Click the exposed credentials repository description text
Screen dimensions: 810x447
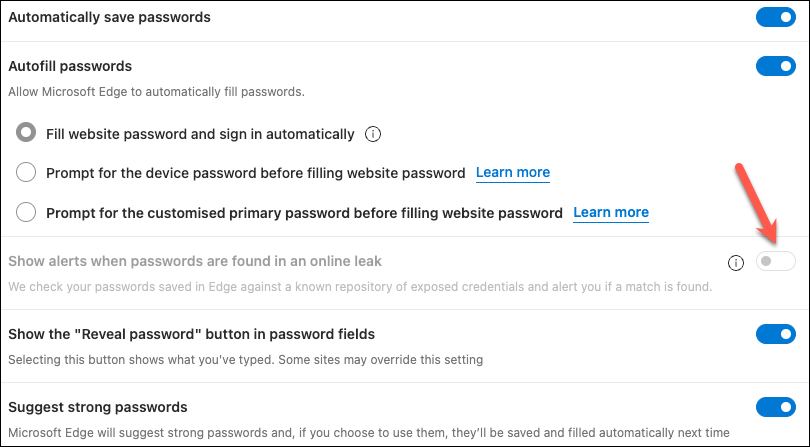pyautogui.click(x=359, y=287)
